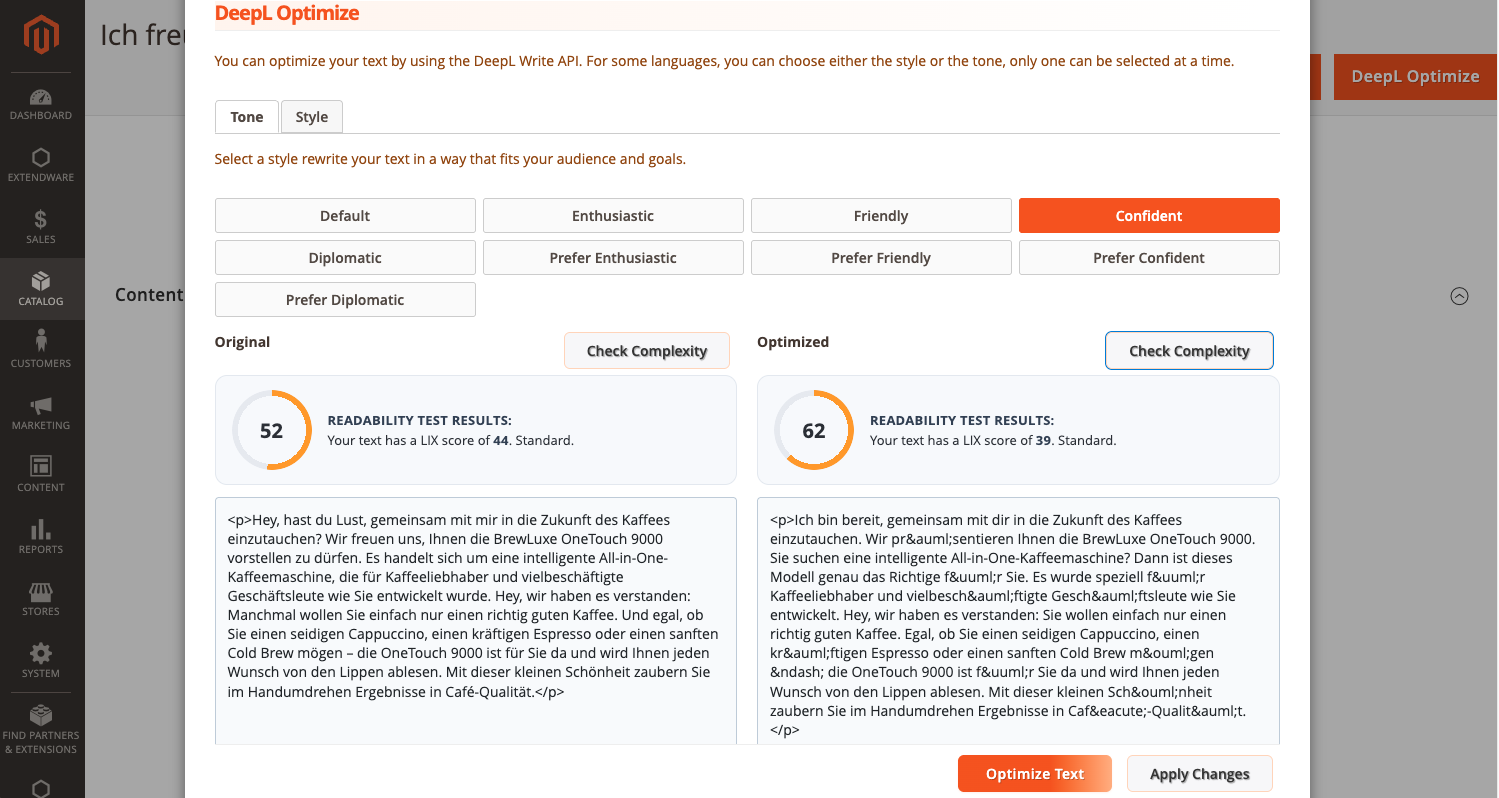This screenshot has height=798, width=1499.
Task: Select the Enthusiastic tone option
Action: pos(613,216)
